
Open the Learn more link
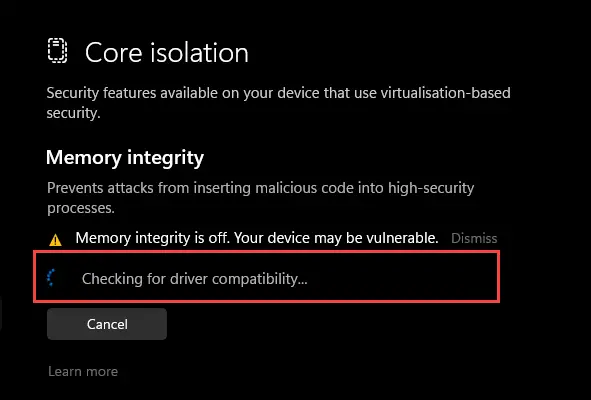83,371
